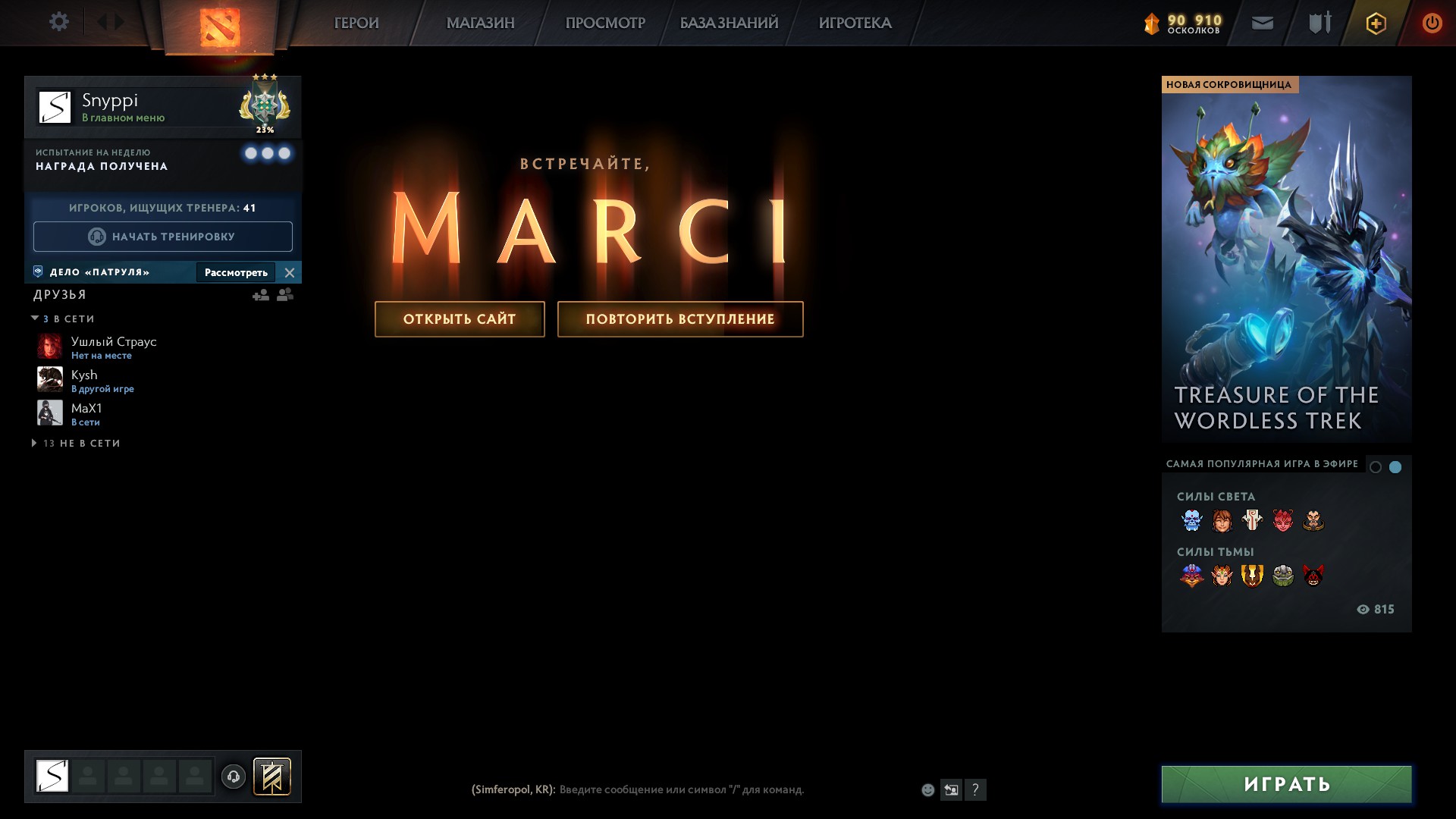Viewport: 1456px width, 819px height.
Task: Select the first empty carousel dot
Action: coord(1376,467)
